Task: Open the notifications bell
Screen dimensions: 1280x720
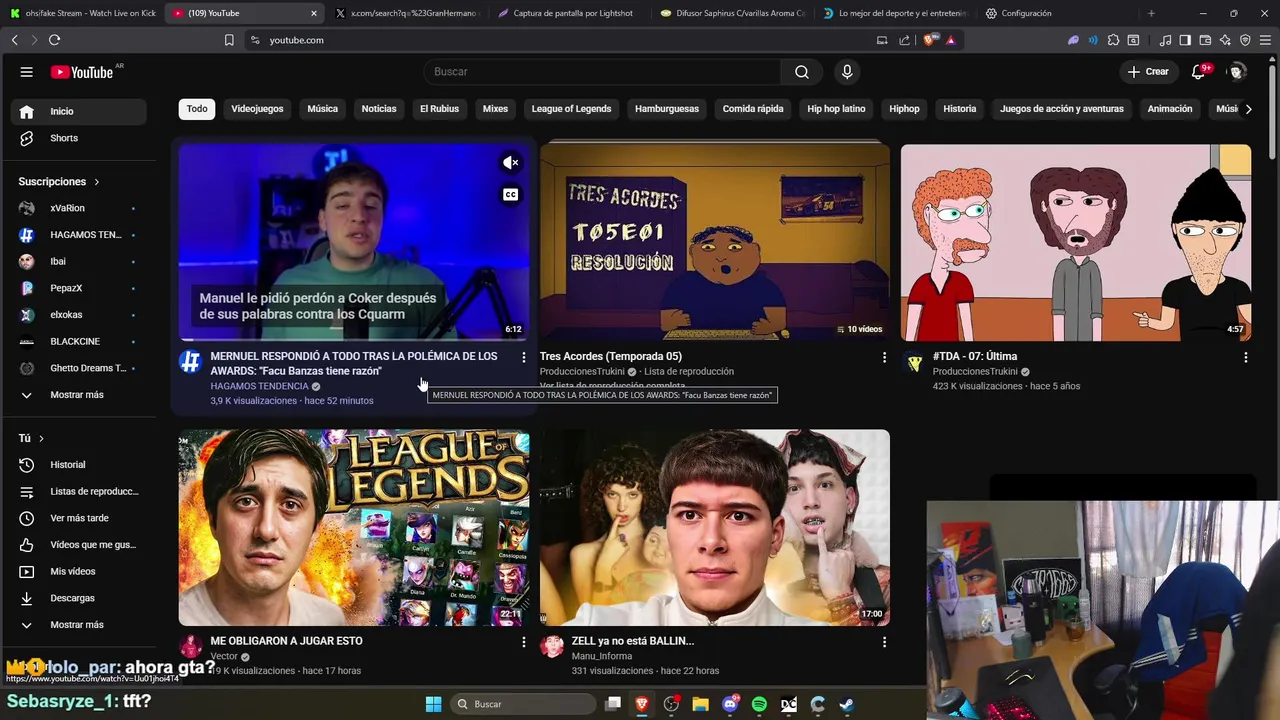Action: pyautogui.click(x=1199, y=72)
